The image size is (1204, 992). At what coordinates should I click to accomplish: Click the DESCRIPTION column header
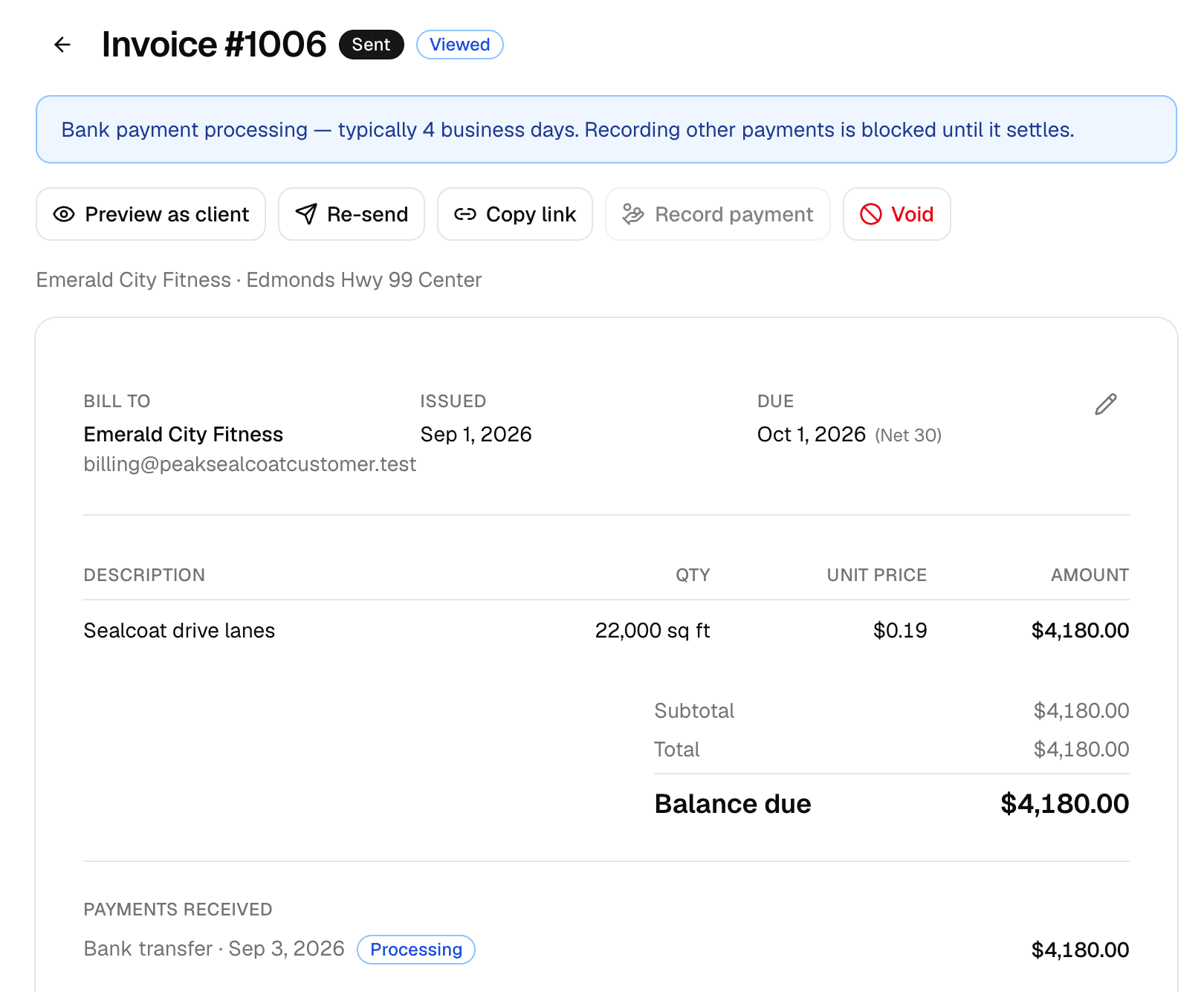(144, 575)
